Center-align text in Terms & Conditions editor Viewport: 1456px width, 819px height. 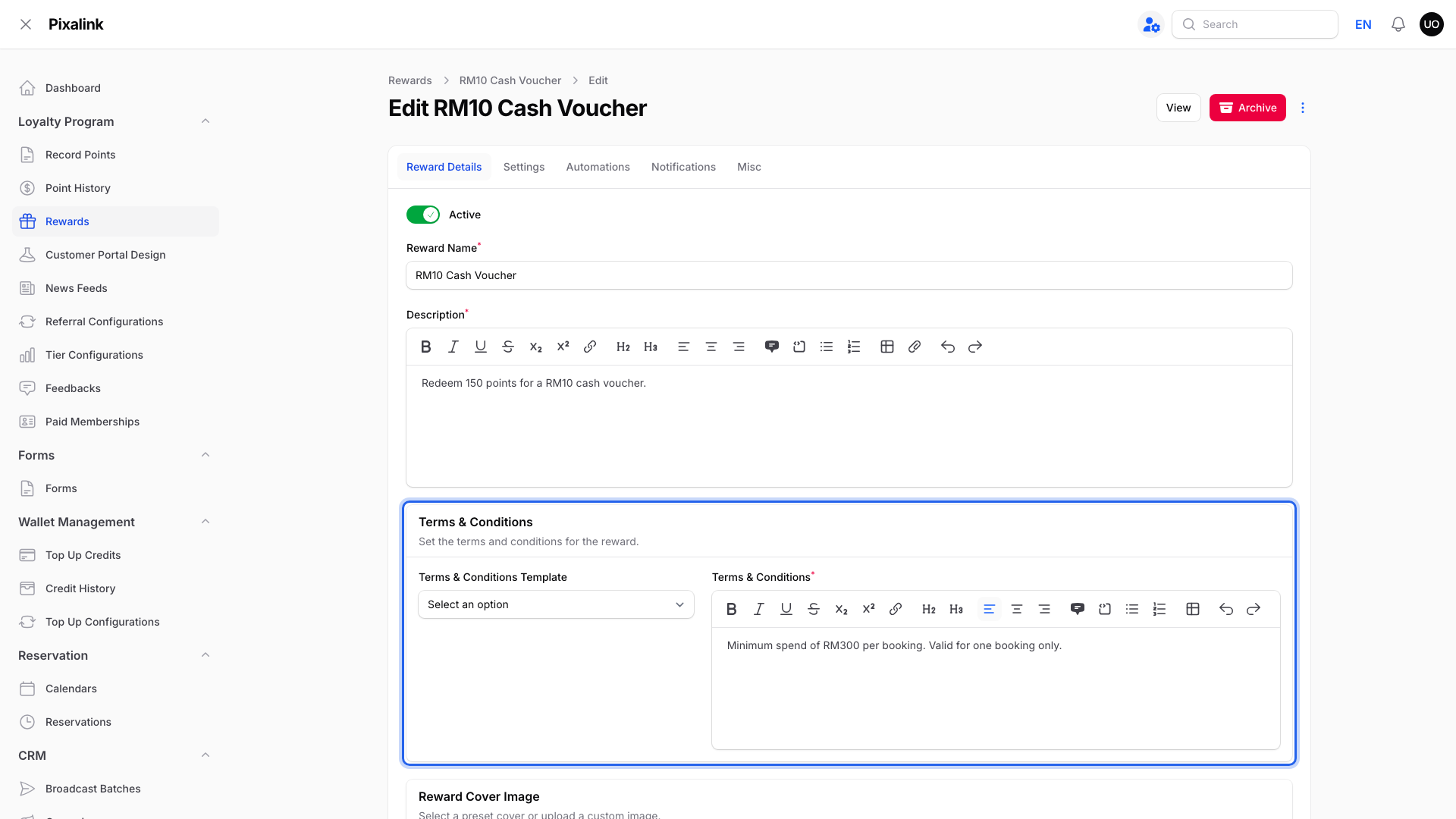[x=1017, y=609]
